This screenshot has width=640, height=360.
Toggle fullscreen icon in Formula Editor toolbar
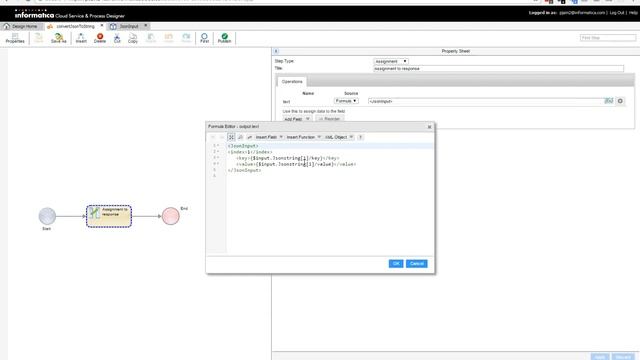(x=231, y=137)
